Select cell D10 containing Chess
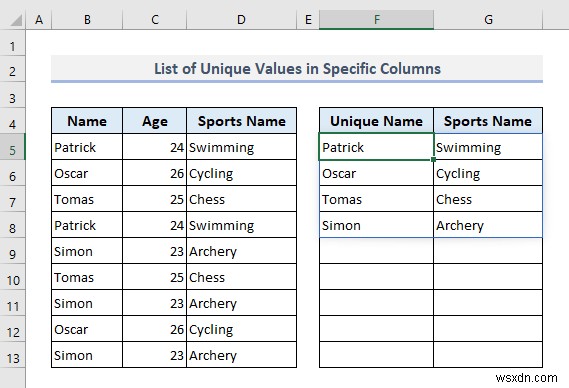The image size is (569, 388). (x=241, y=277)
